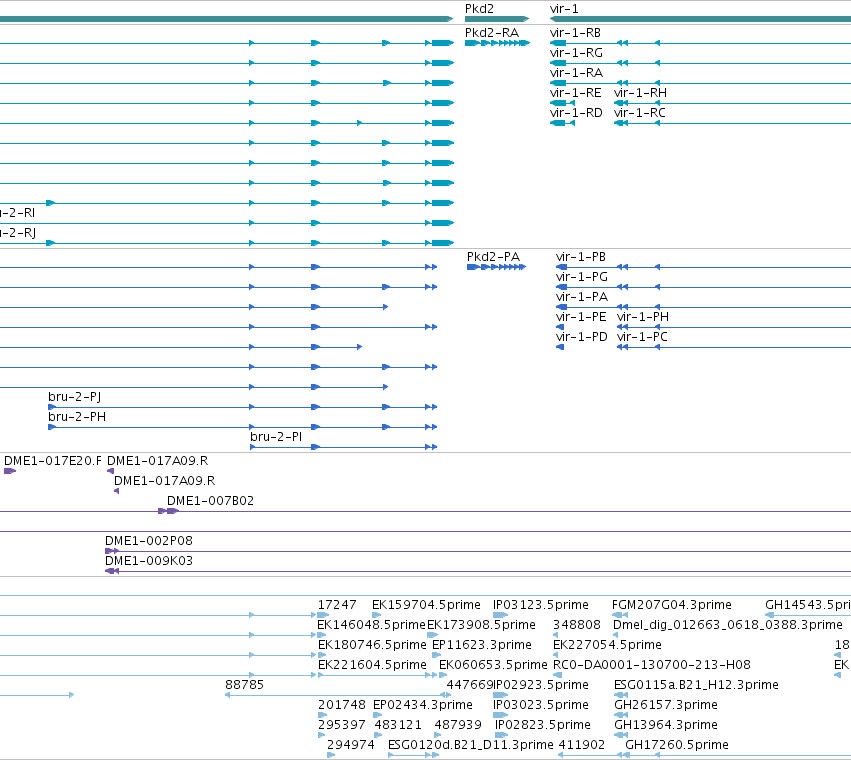Select EP11623.3prime EST label

[482, 645]
